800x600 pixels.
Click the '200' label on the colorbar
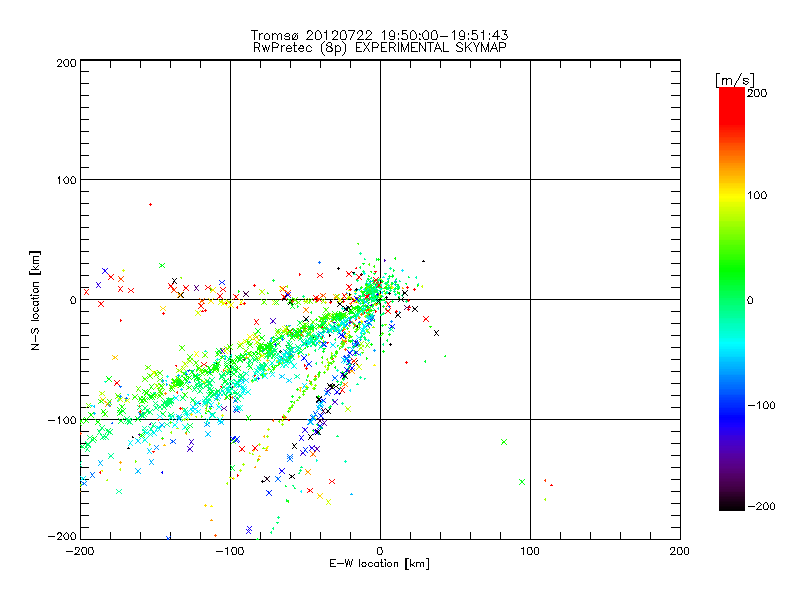pyautogui.click(x=757, y=93)
